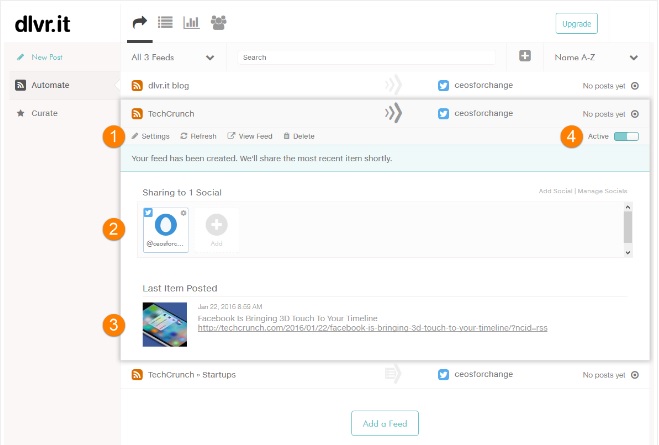The image size is (659, 445).
Task: Click View Feed link
Action: pyautogui.click(x=250, y=136)
